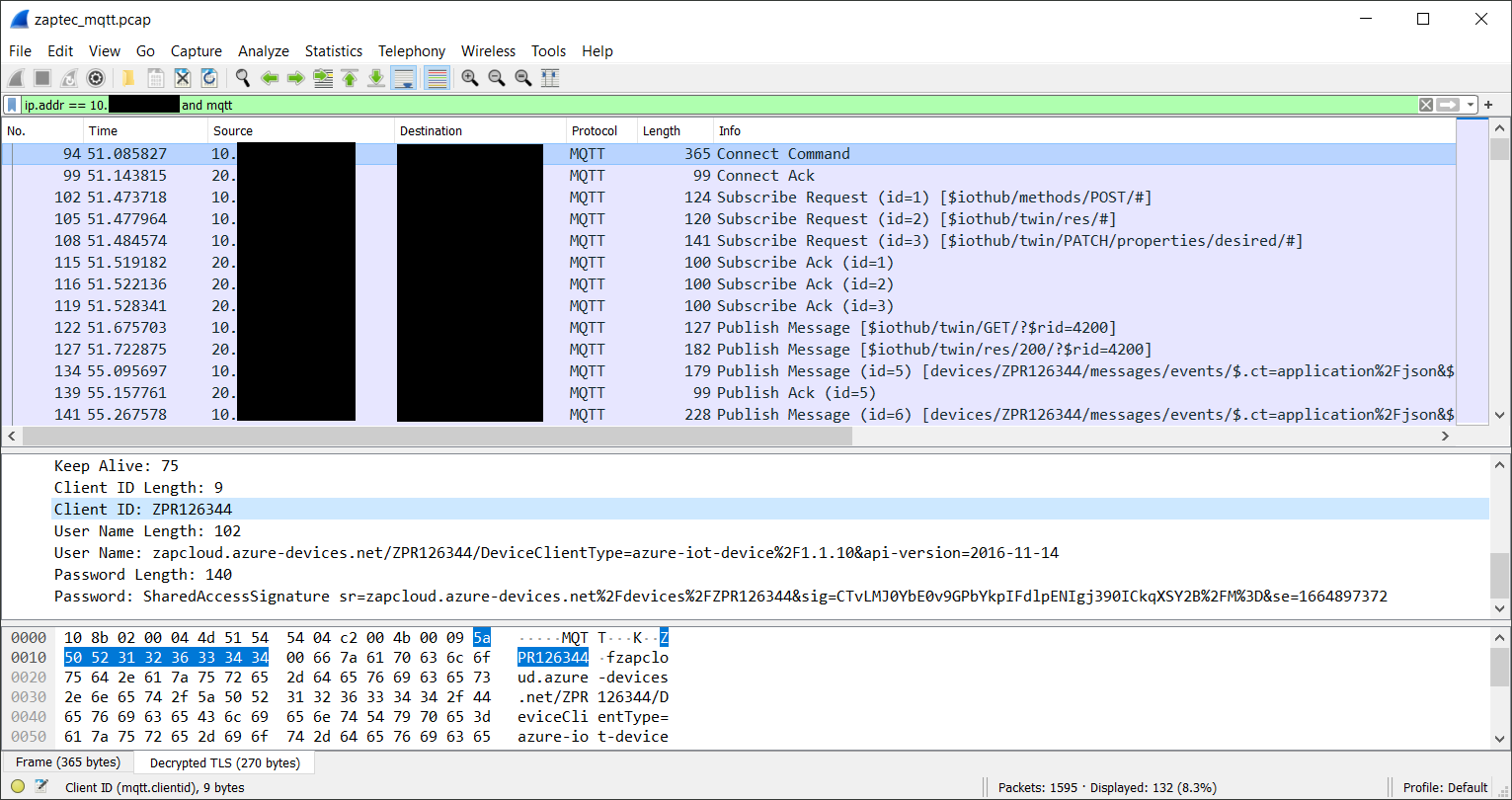Open the Analyze menu
Screen dimensions: 1512x800
pos(264,51)
